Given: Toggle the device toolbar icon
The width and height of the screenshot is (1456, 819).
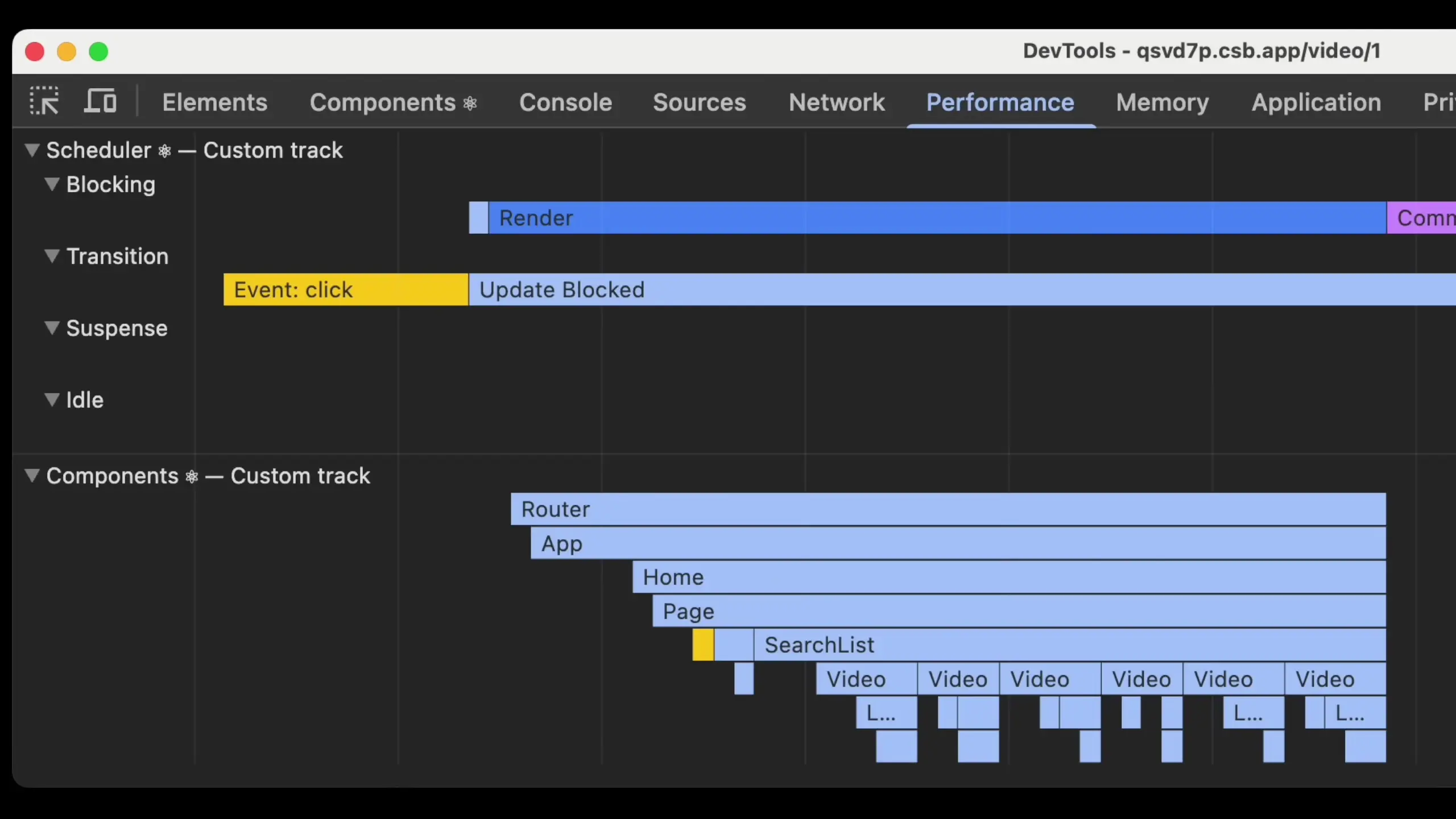Looking at the screenshot, I should tap(100, 101).
